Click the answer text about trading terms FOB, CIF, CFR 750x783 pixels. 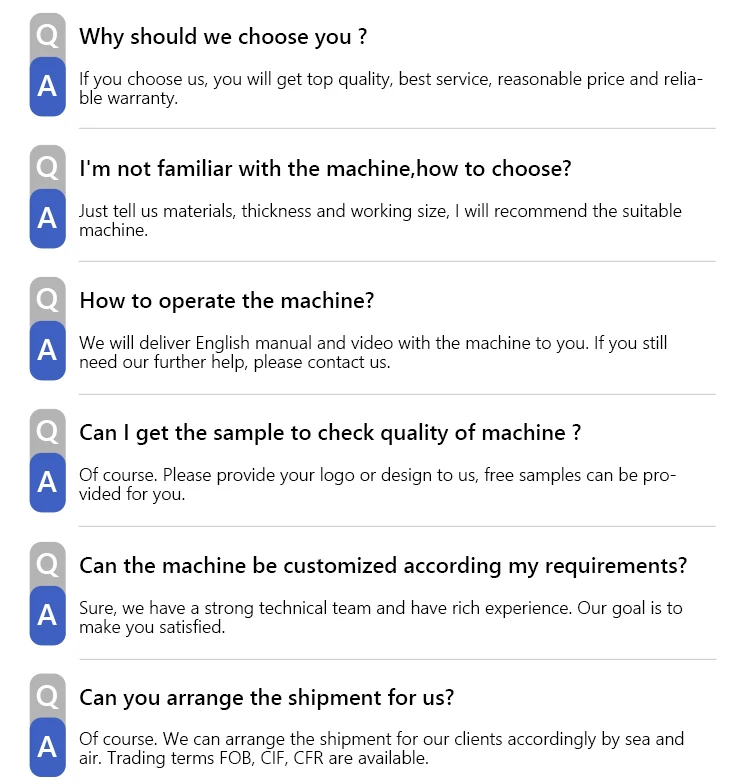point(381,749)
